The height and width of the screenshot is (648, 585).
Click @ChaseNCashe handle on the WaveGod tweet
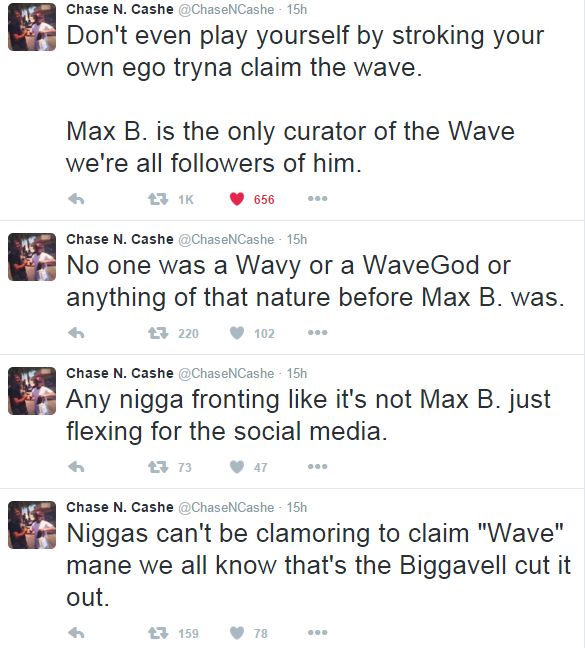pyautogui.click(x=226, y=239)
